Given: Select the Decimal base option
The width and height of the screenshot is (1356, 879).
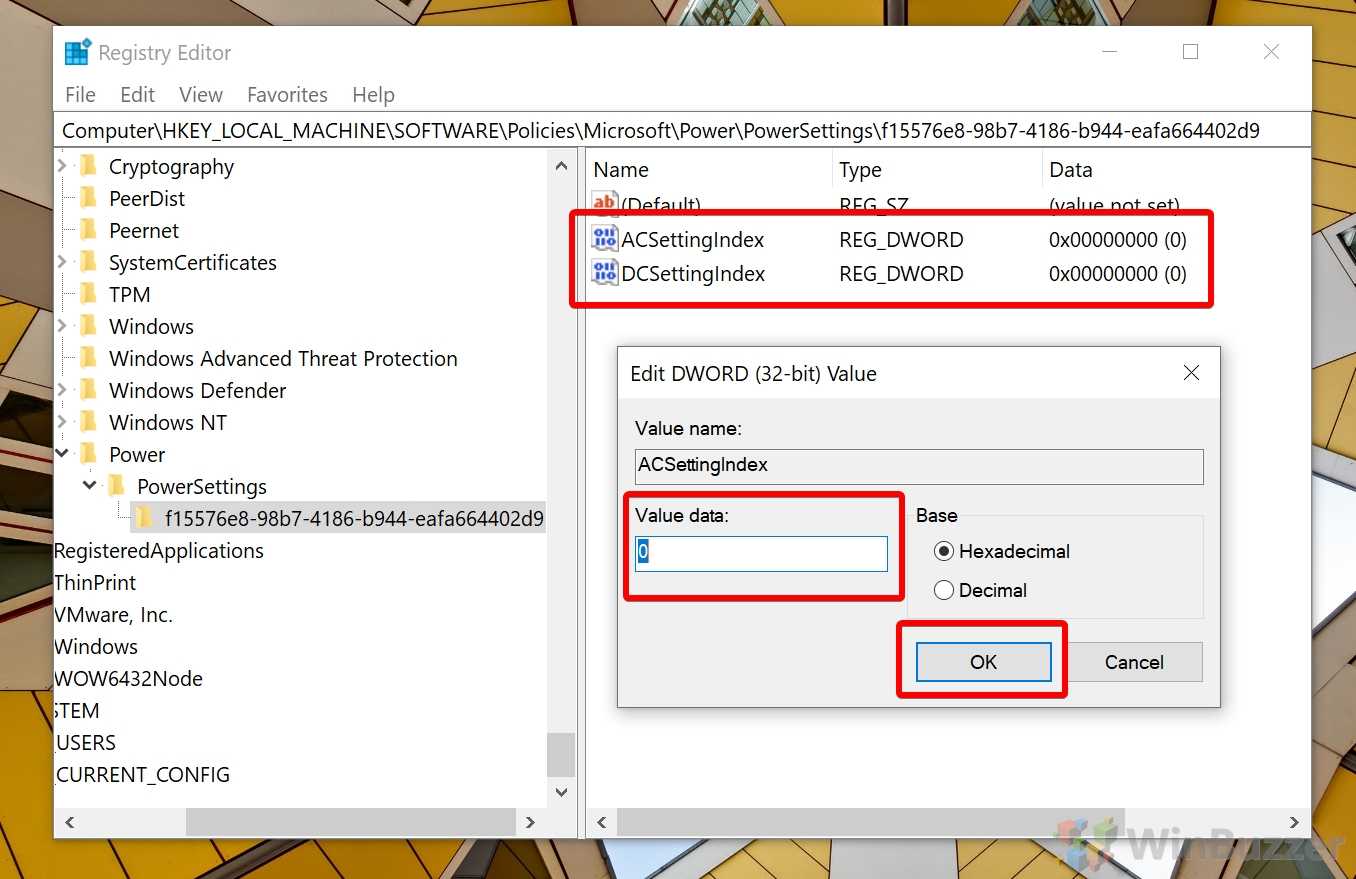Looking at the screenshot, I should [x=944, y=590].
